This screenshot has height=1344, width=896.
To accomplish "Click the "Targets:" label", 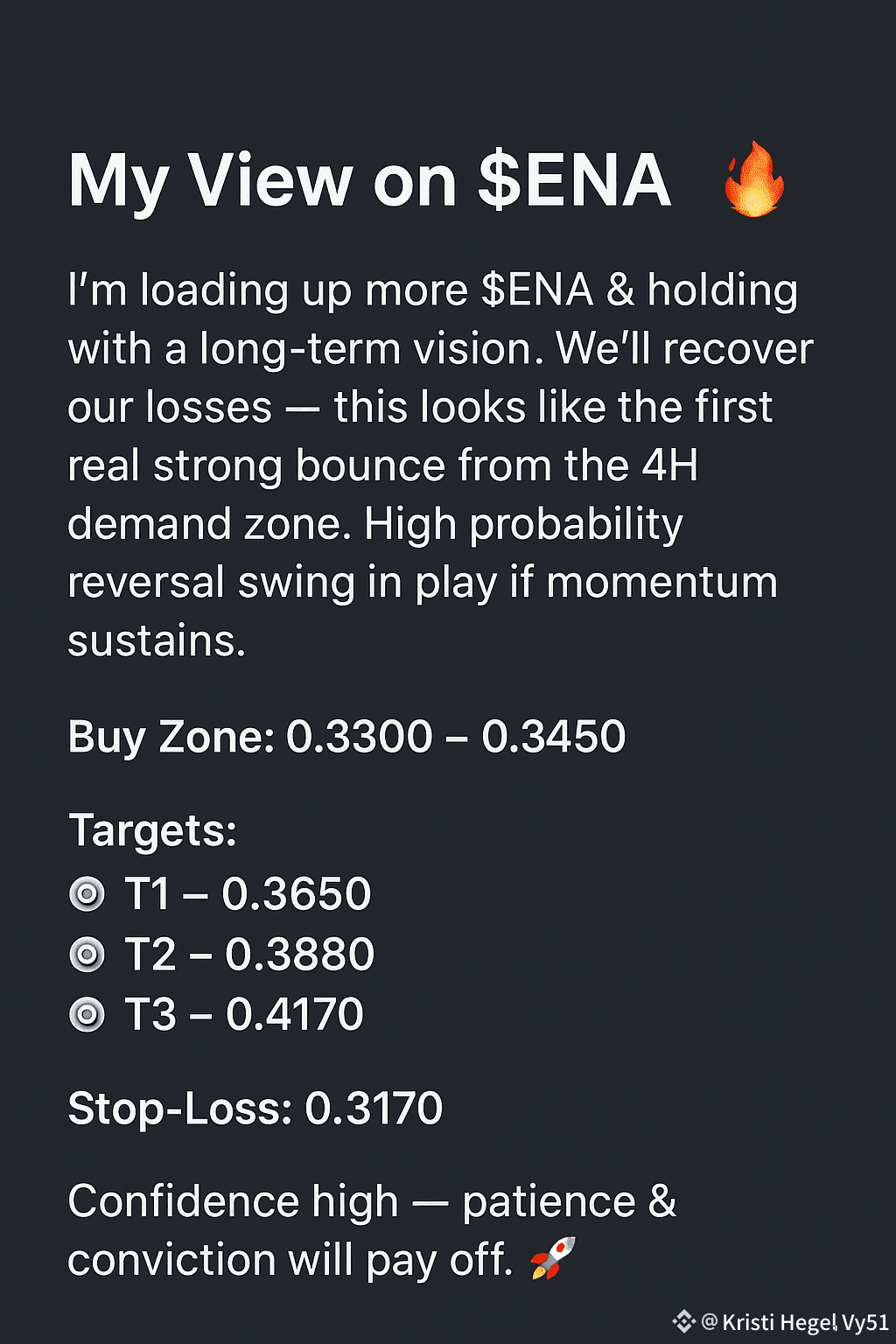I will click(x=152, y=830).
